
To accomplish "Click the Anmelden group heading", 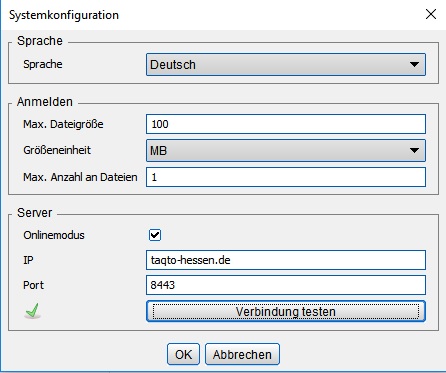I will 45,102.
